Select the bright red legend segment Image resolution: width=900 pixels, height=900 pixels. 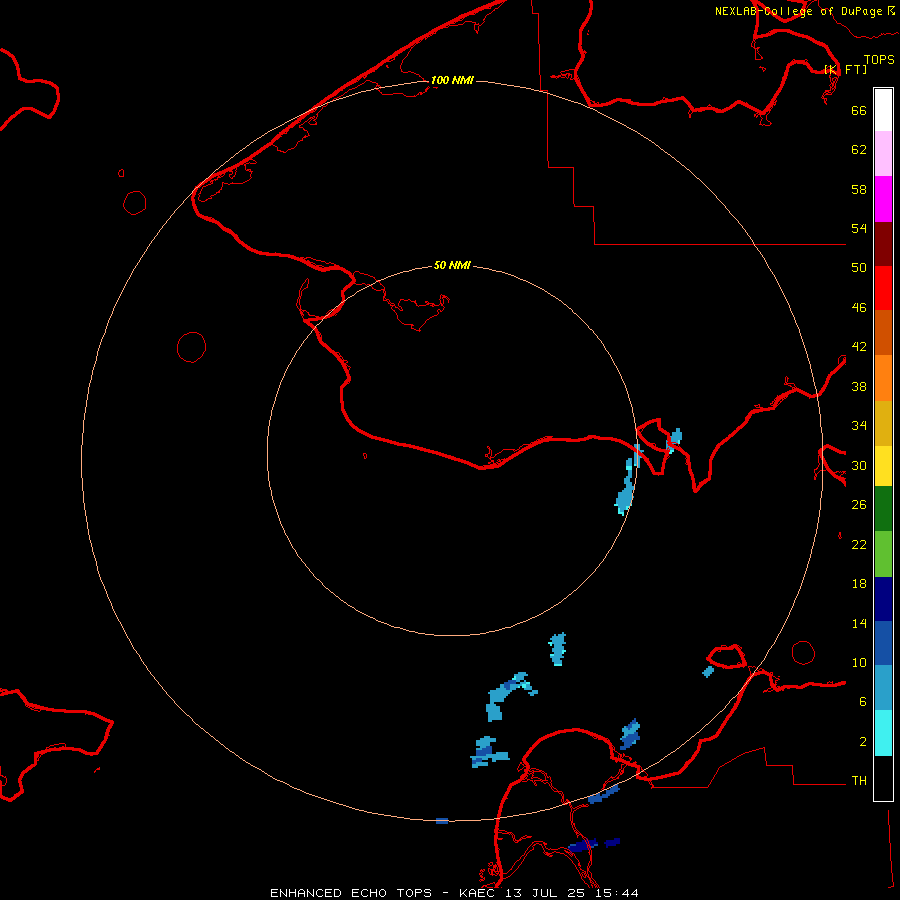pyautogui.click(x=883, y=288)
